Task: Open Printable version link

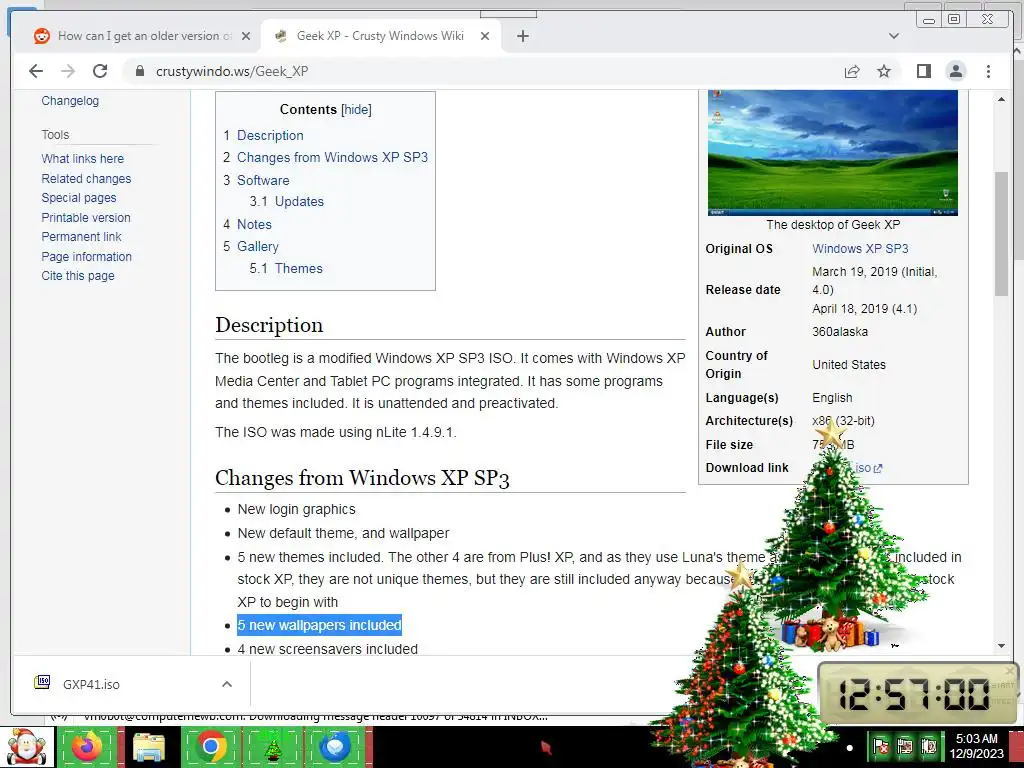Action: click(x=86, y=217)
